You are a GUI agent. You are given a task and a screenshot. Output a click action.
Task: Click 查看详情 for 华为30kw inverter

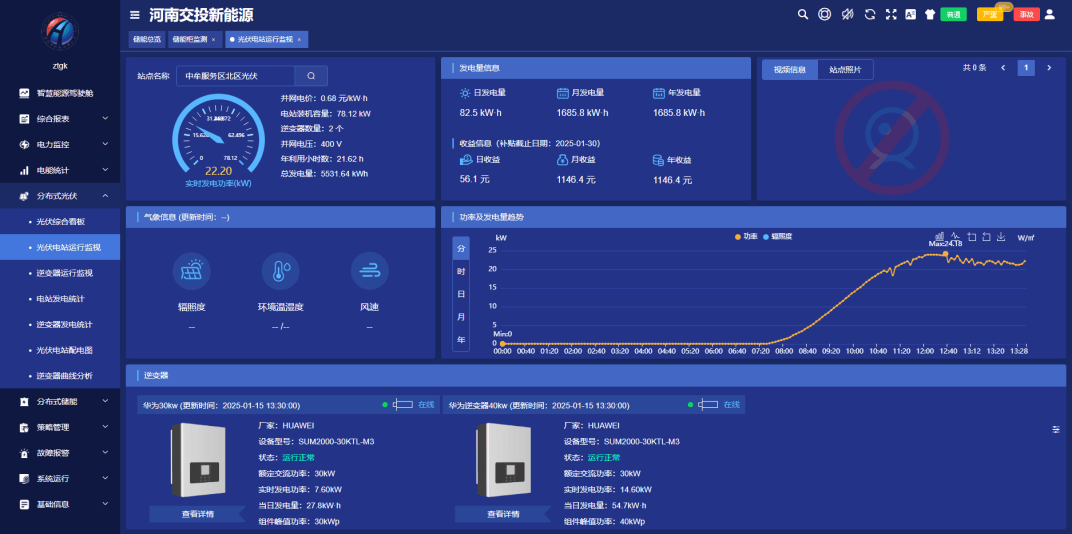click(198, 514)
